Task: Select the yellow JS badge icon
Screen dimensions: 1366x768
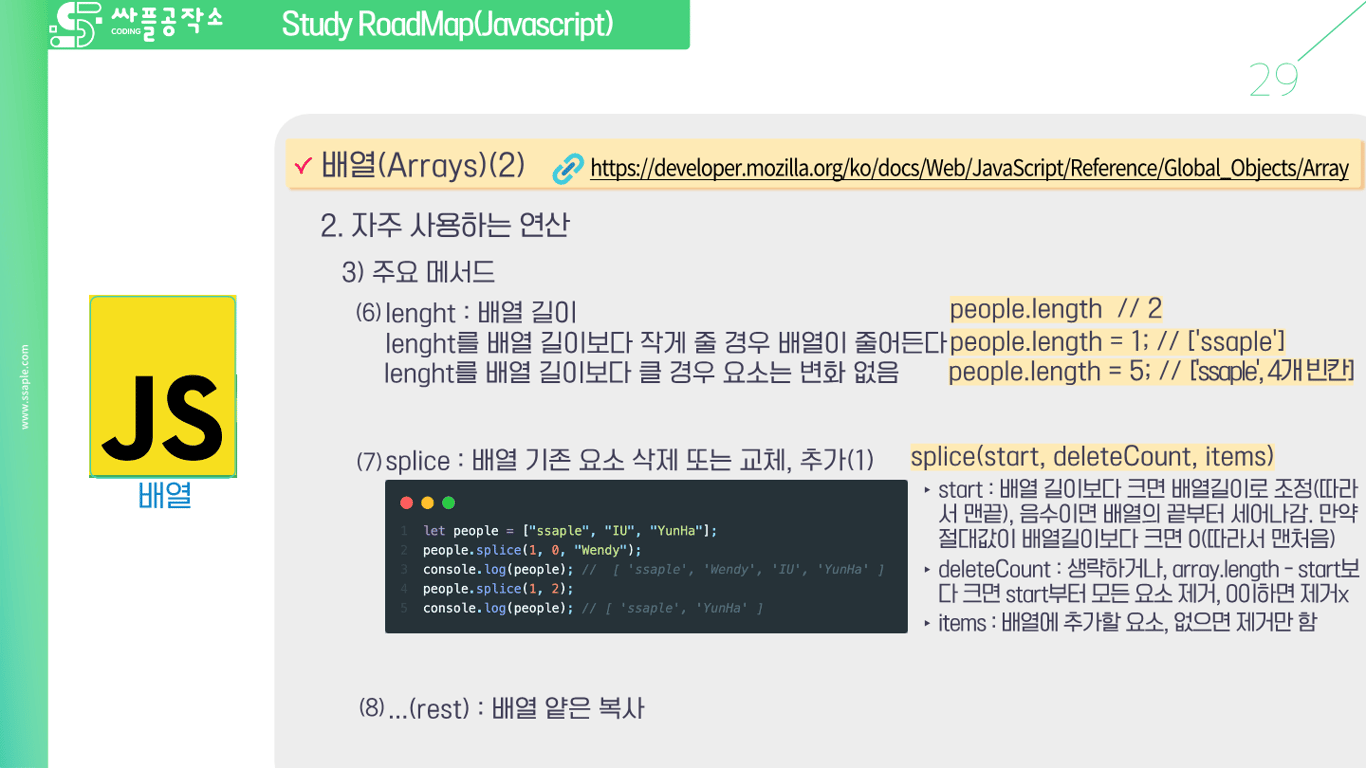Action: pyautogui.click(x=163, y=385)
